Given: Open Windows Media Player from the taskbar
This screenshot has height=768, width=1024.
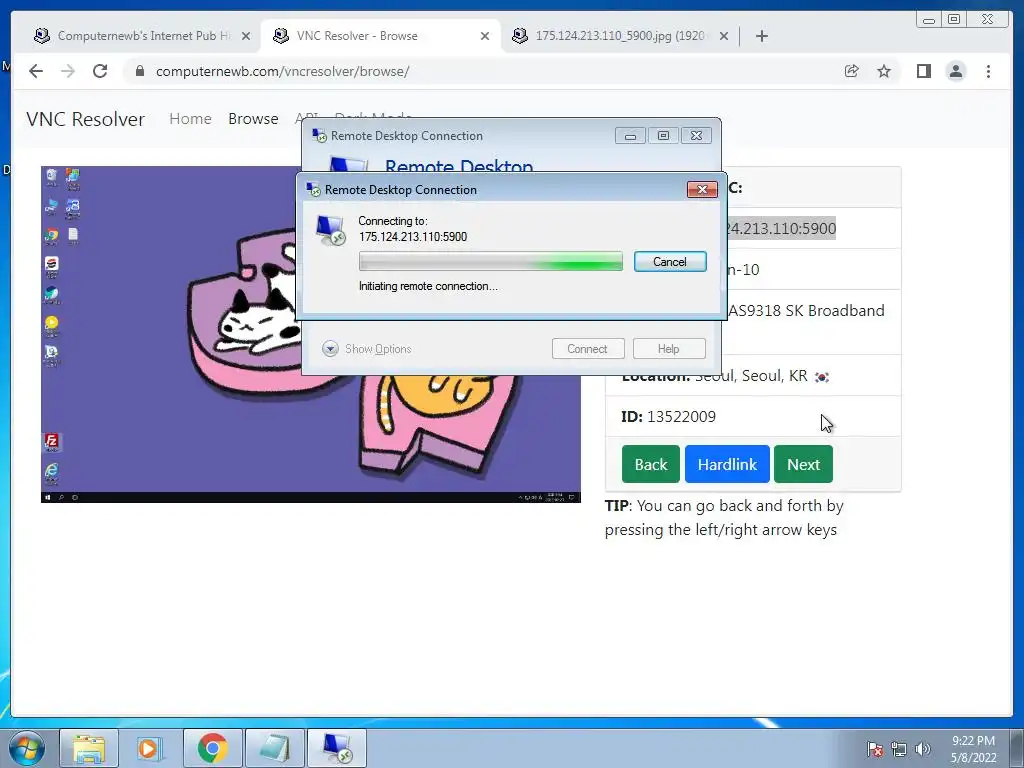Looking at the screenshot, I should click(x=148, y=748).
